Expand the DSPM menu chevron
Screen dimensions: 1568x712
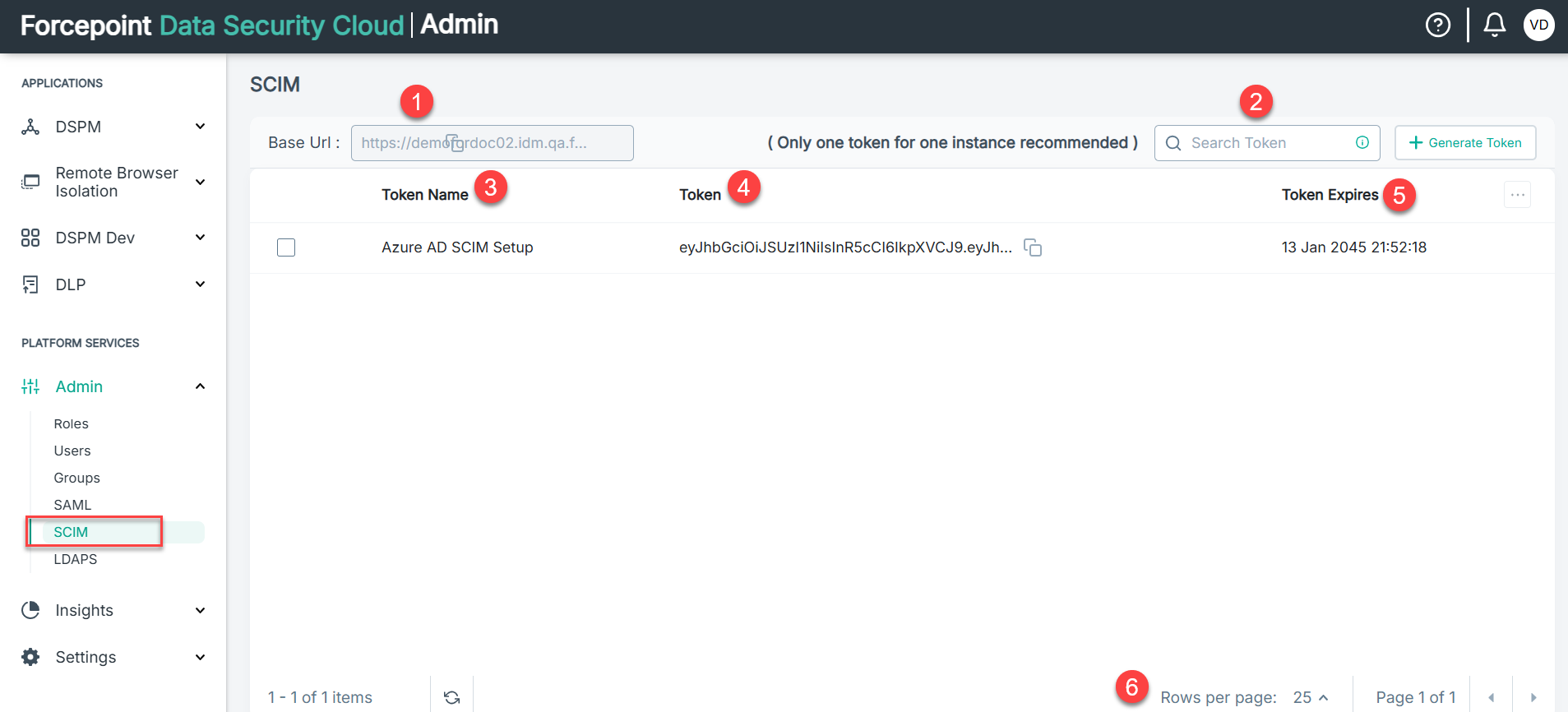[200, 126]
